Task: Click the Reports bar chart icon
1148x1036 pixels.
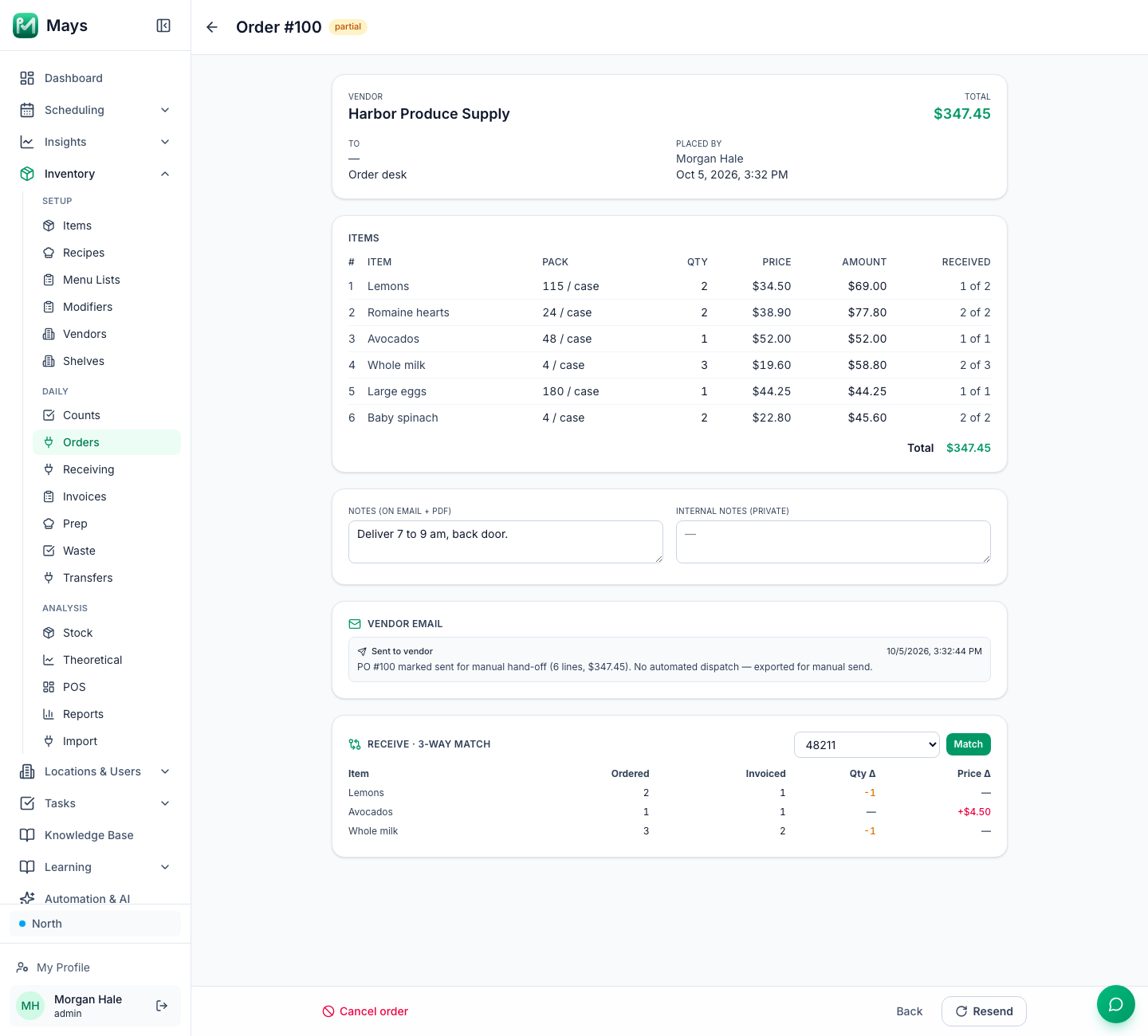Action: coord(49,714)
